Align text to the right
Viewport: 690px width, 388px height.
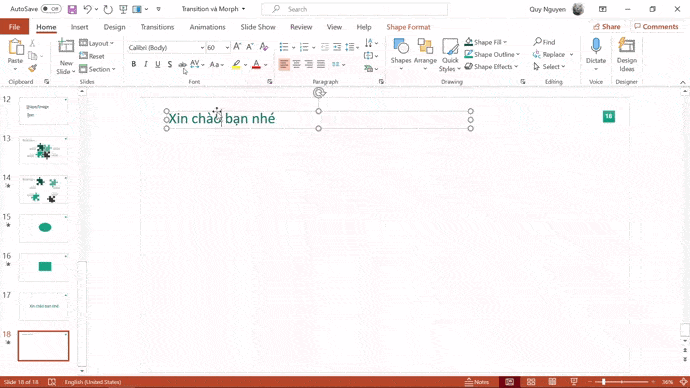[x=309, y=65]
